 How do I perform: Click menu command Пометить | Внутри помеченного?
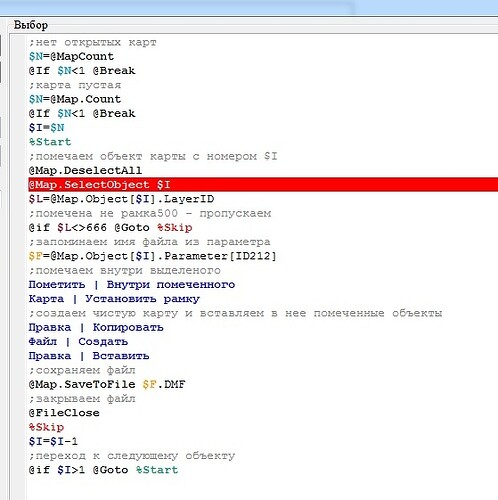132,285
